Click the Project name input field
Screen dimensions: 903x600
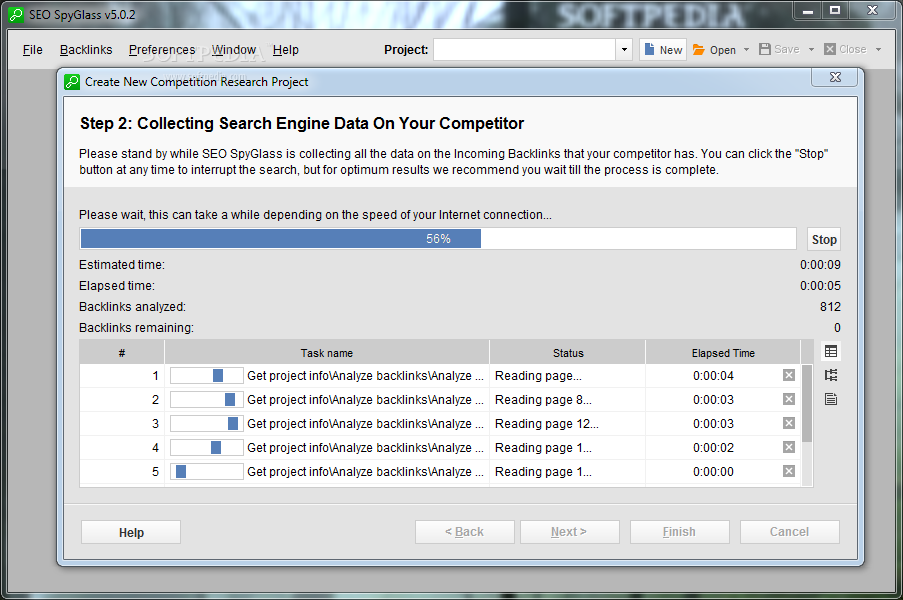[524, 50]
